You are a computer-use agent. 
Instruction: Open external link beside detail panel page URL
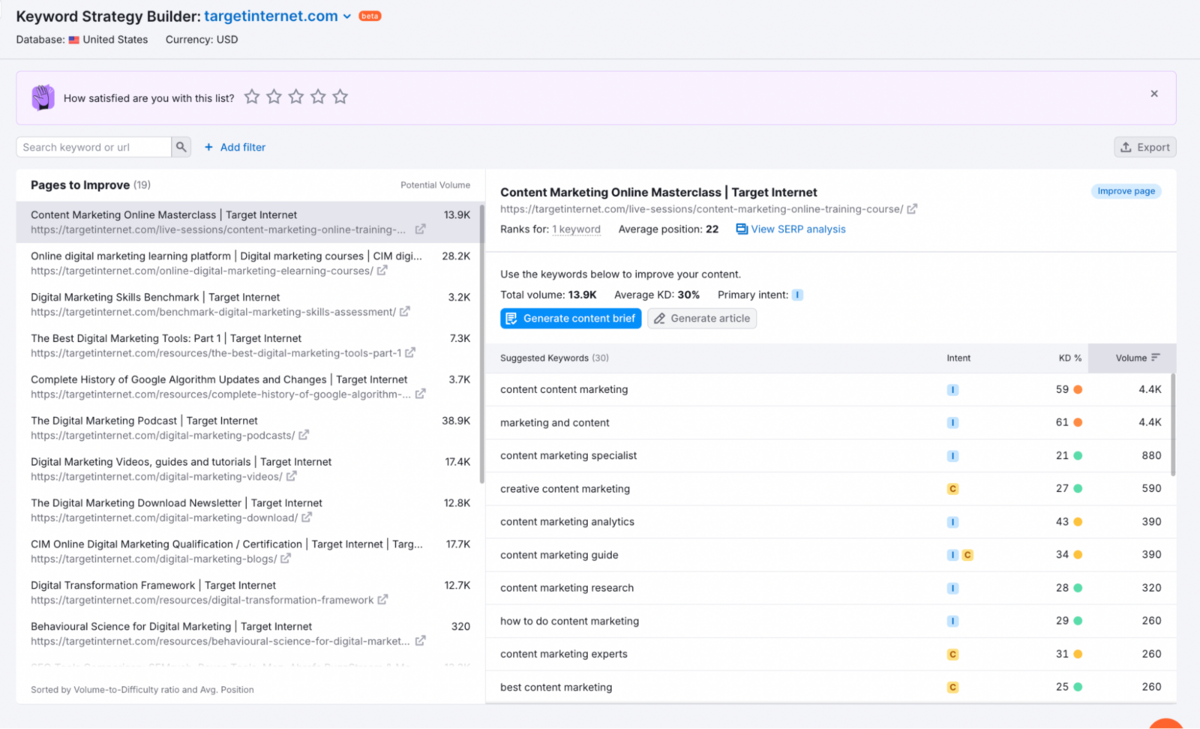[x=912, y=209]
